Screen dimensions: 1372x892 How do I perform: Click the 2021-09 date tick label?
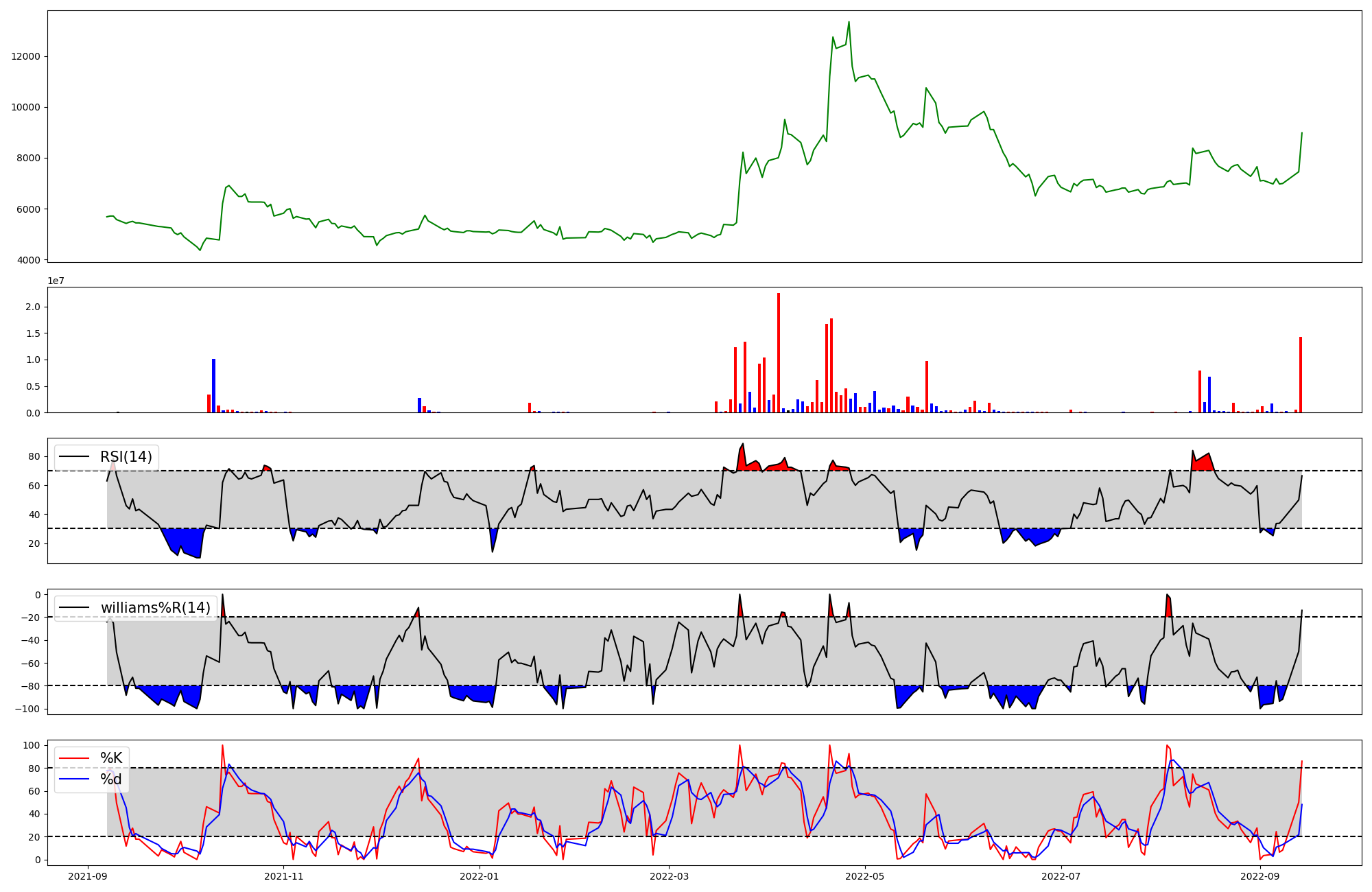coord(87,876)
